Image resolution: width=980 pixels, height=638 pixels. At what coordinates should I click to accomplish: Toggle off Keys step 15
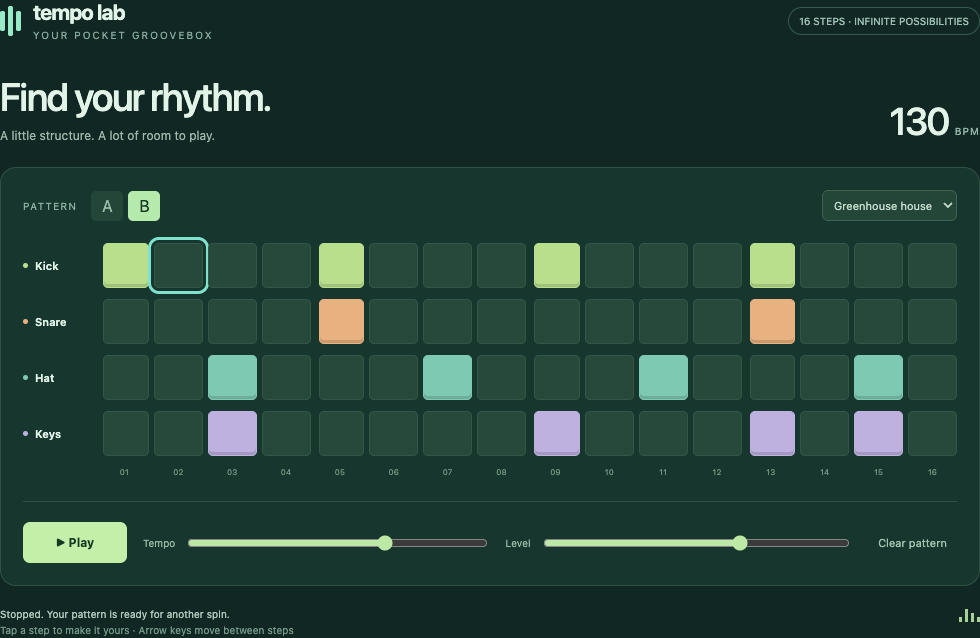[878, 434]
